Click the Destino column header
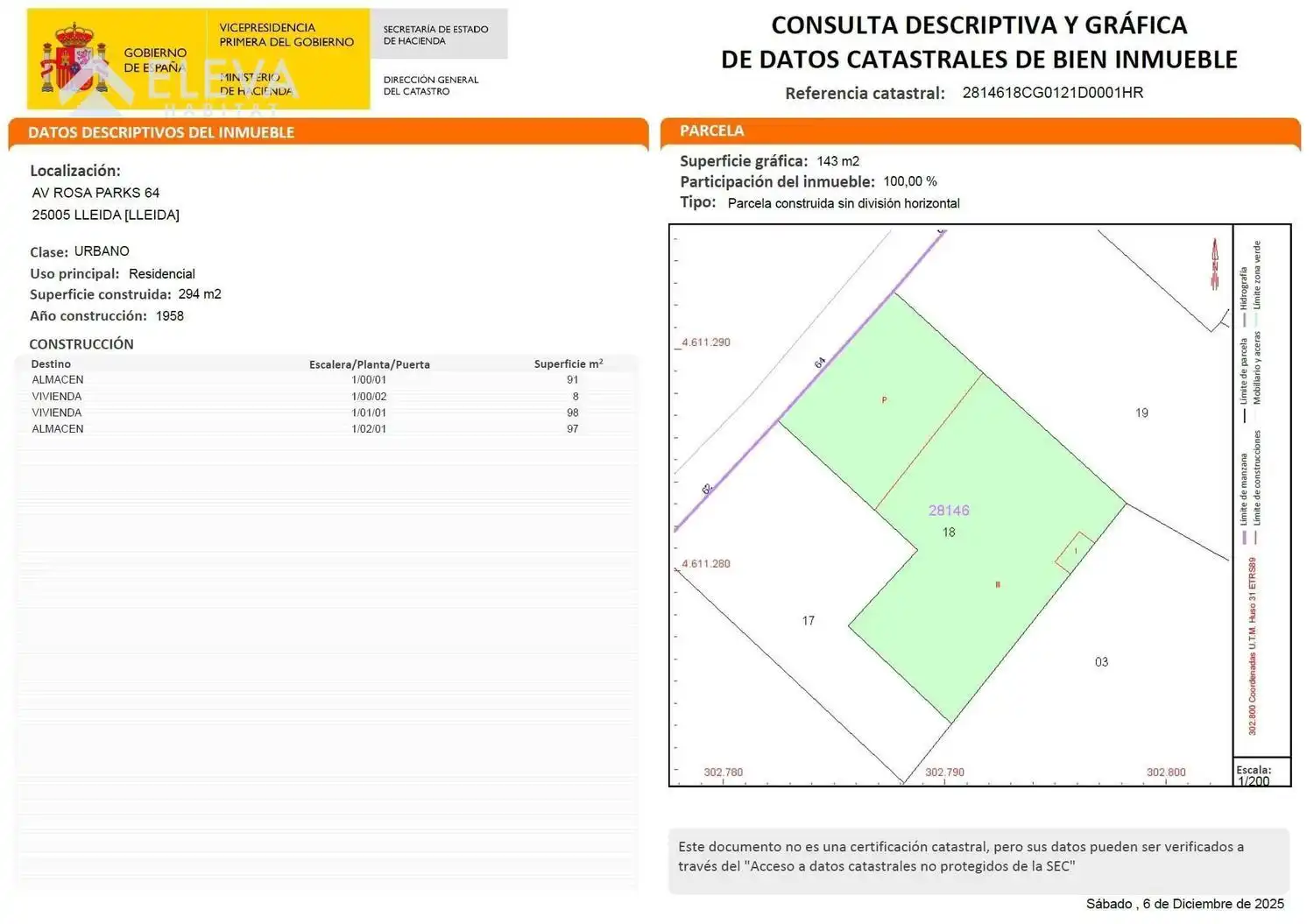This screenshot has height=924, width=1314. tap(51, 364)
